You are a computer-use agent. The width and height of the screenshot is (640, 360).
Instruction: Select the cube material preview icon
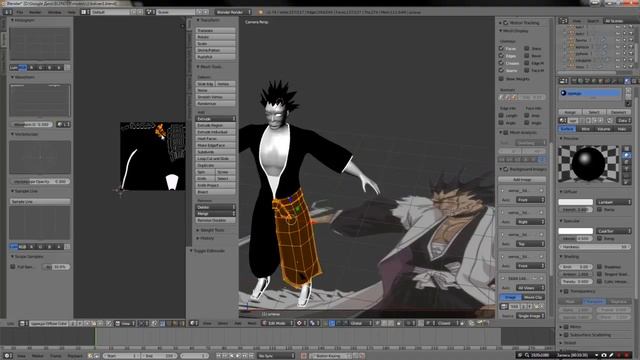(x=627, y=162)
